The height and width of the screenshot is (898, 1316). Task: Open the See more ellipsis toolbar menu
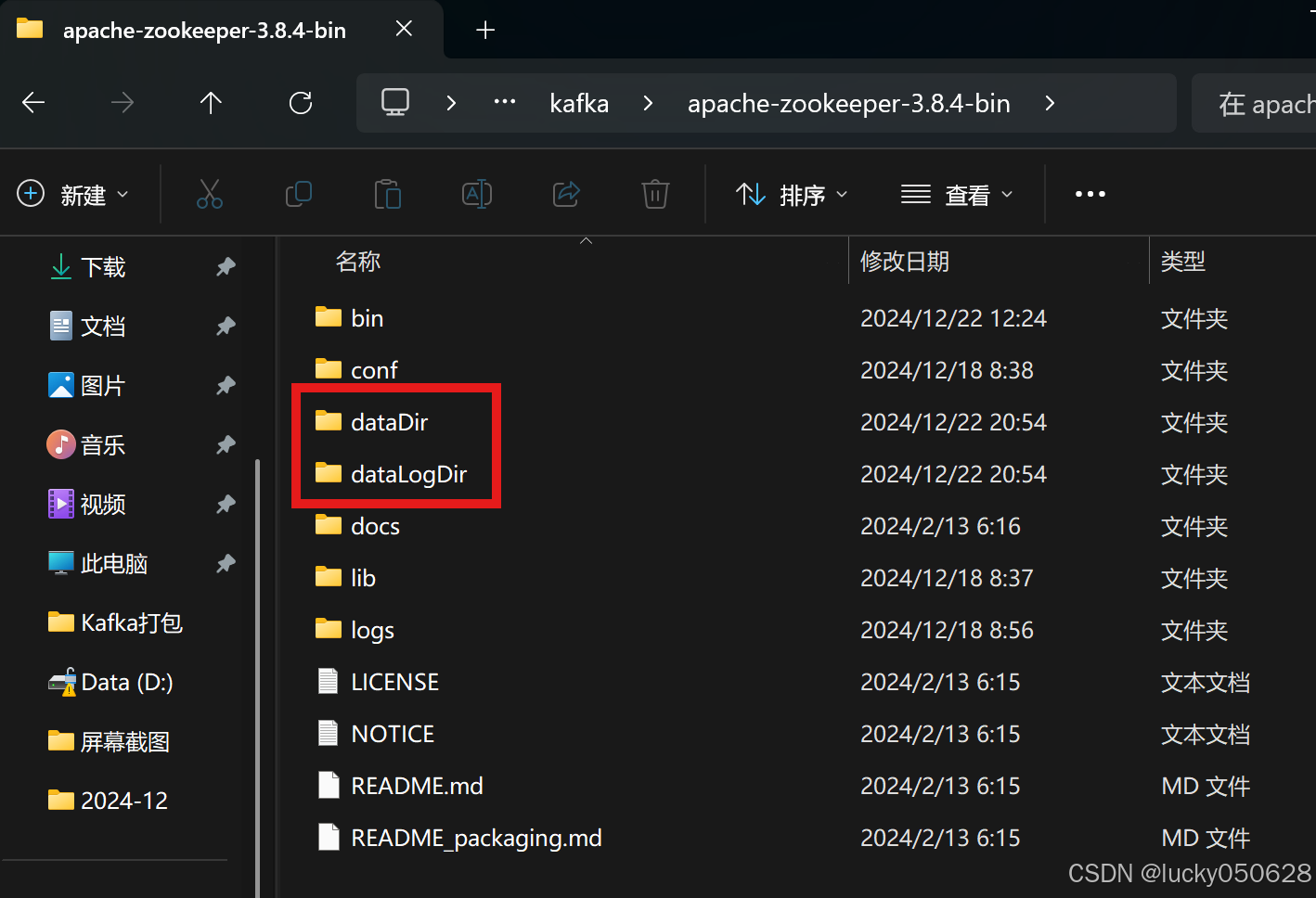pyautogui.click(x=1090, y=194)
